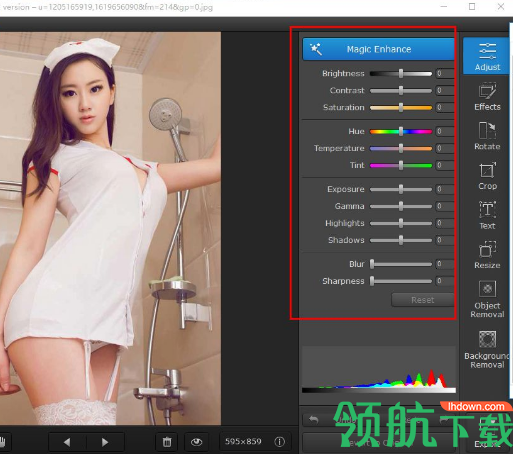
Task: Click the Sharpness slider handle
Action: click(372, 281)
